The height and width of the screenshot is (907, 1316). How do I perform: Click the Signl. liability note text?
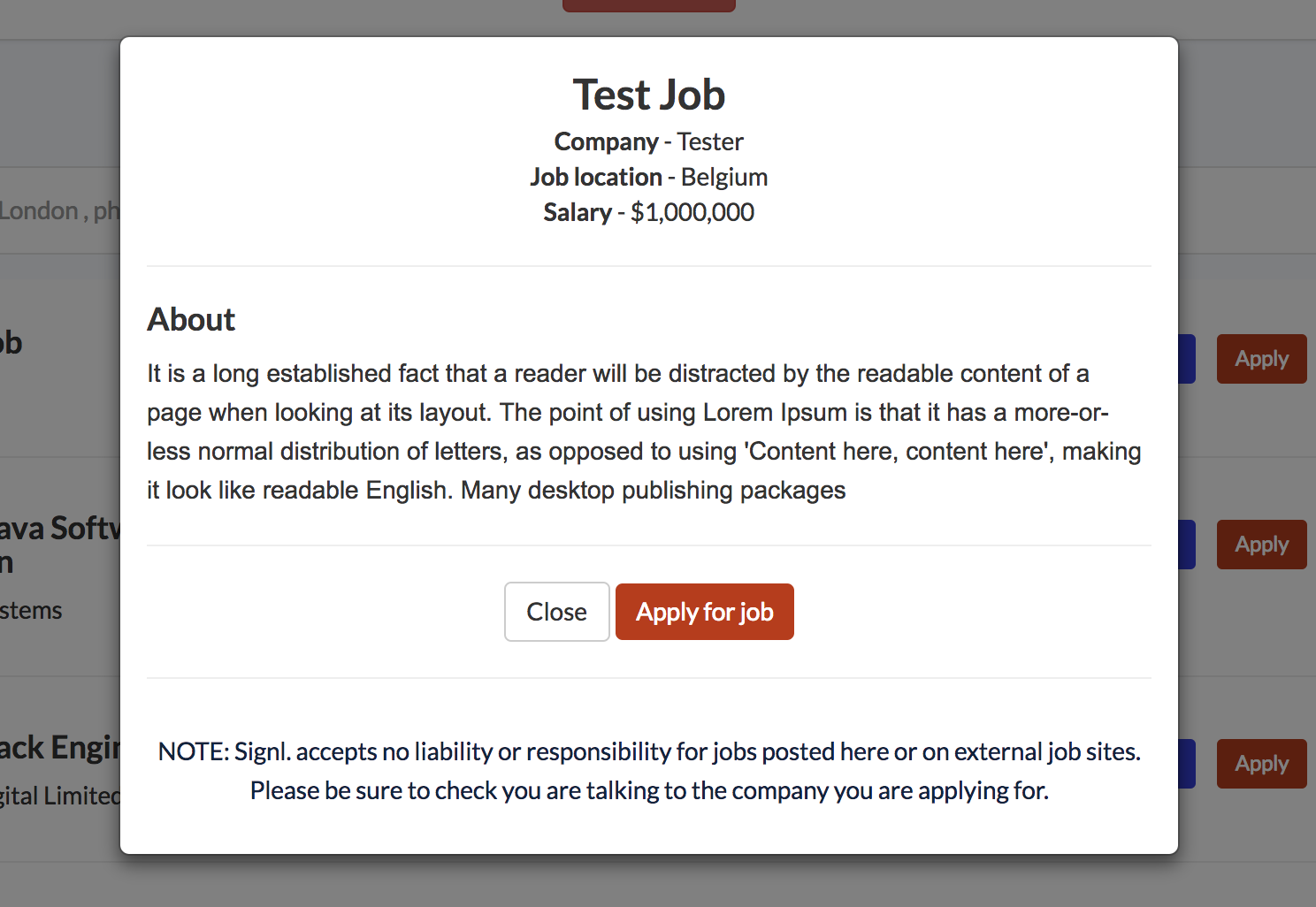[x=648, y=770]
